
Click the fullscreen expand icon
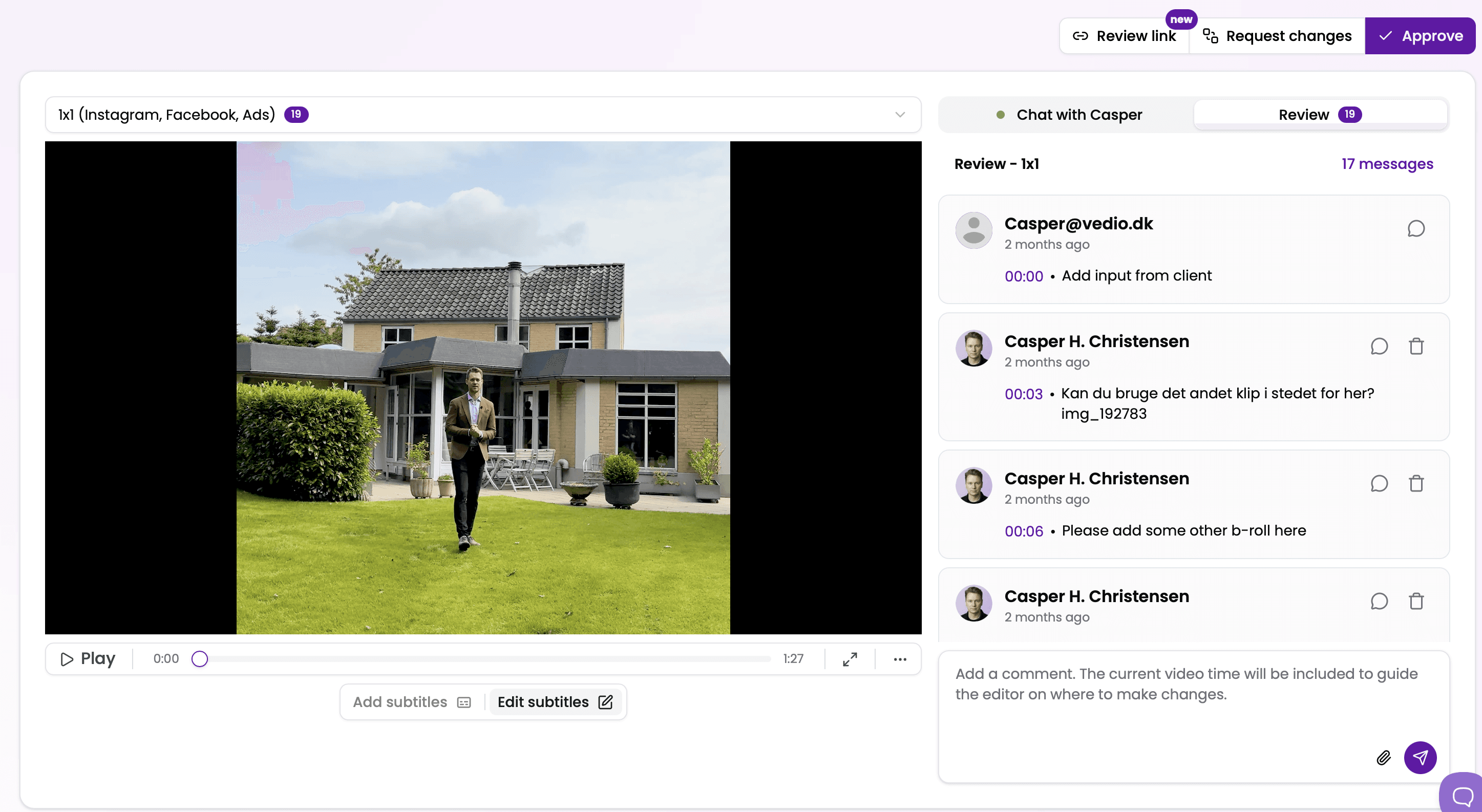pyautogui.click(x=850, y=659)
